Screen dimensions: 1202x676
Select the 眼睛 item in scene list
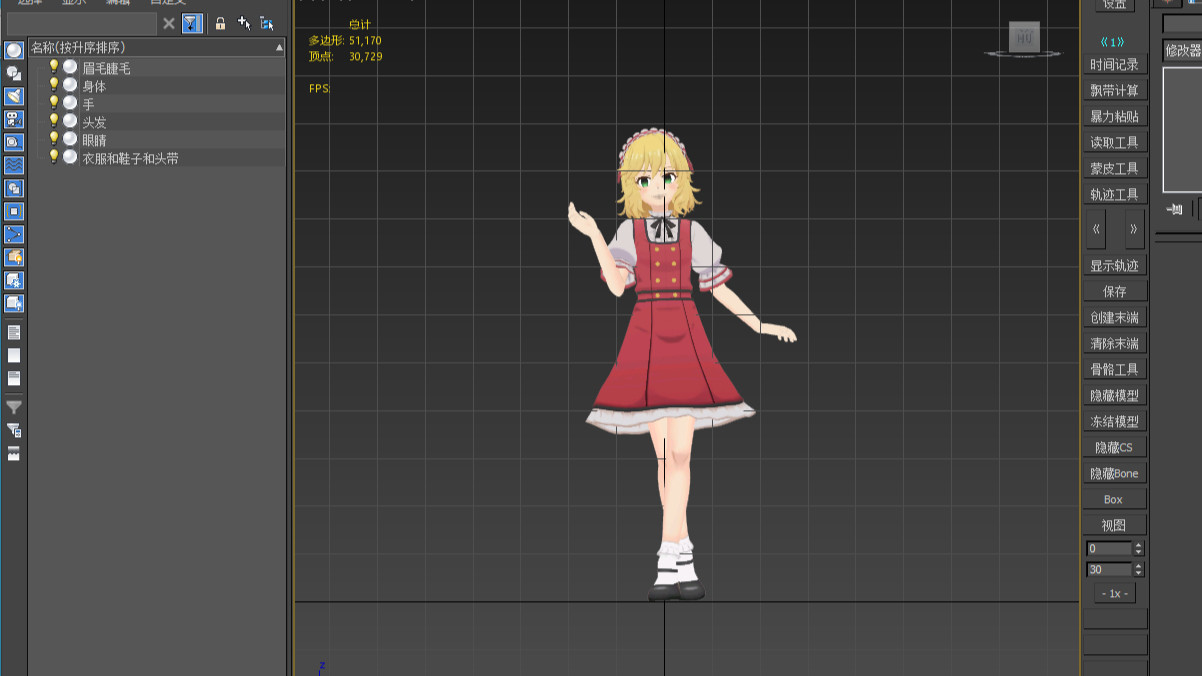click(94, 140)
